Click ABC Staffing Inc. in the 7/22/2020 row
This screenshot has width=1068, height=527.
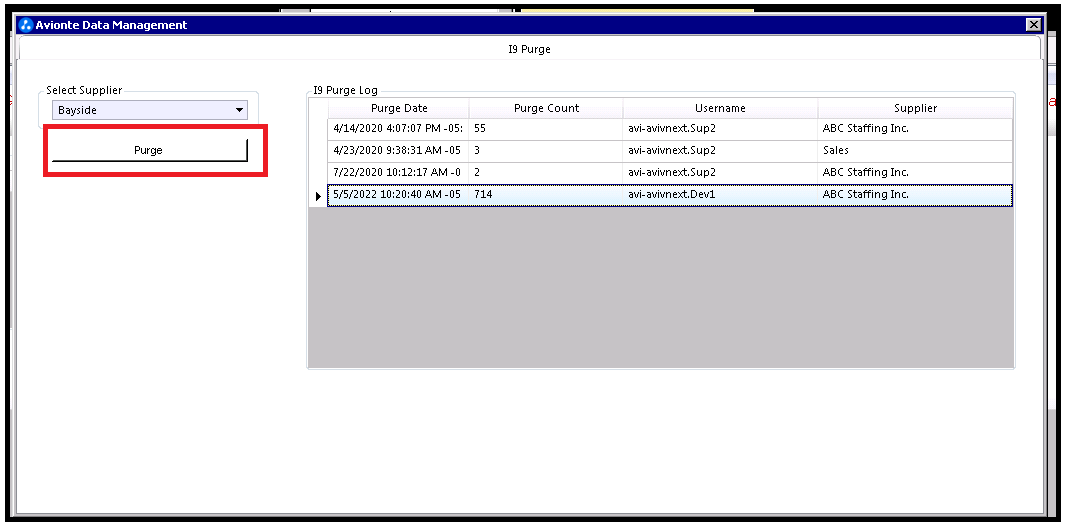(x=915, y=172)
